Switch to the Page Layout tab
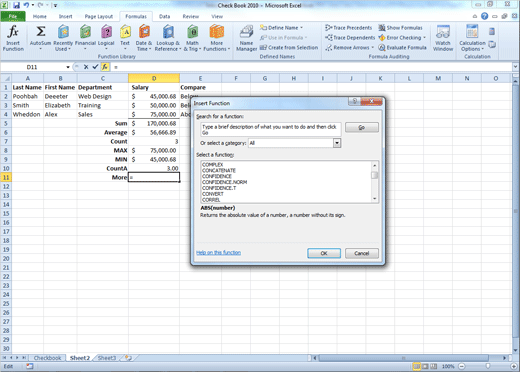Image resolution: width=520 pixels, height=372 pixels. (99, 16)
